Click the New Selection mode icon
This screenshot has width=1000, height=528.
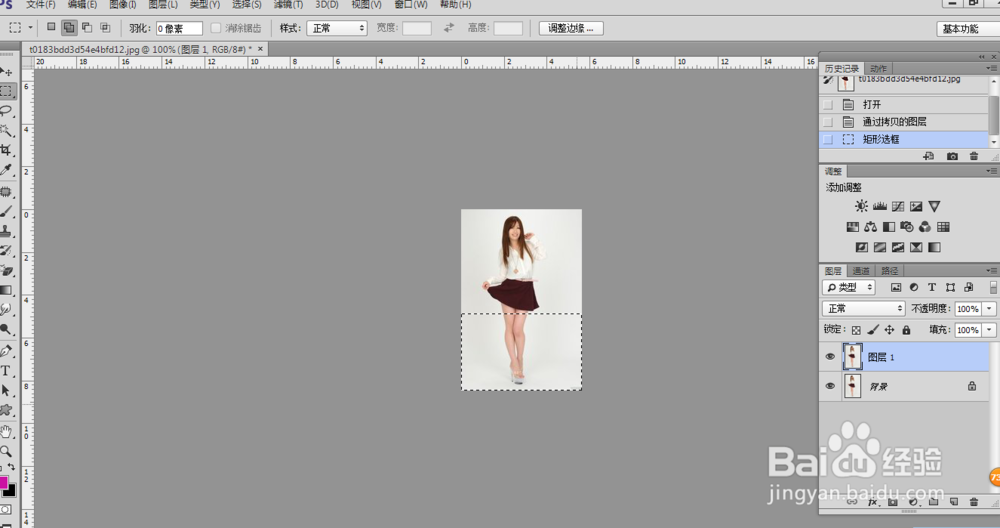(51, 27)
